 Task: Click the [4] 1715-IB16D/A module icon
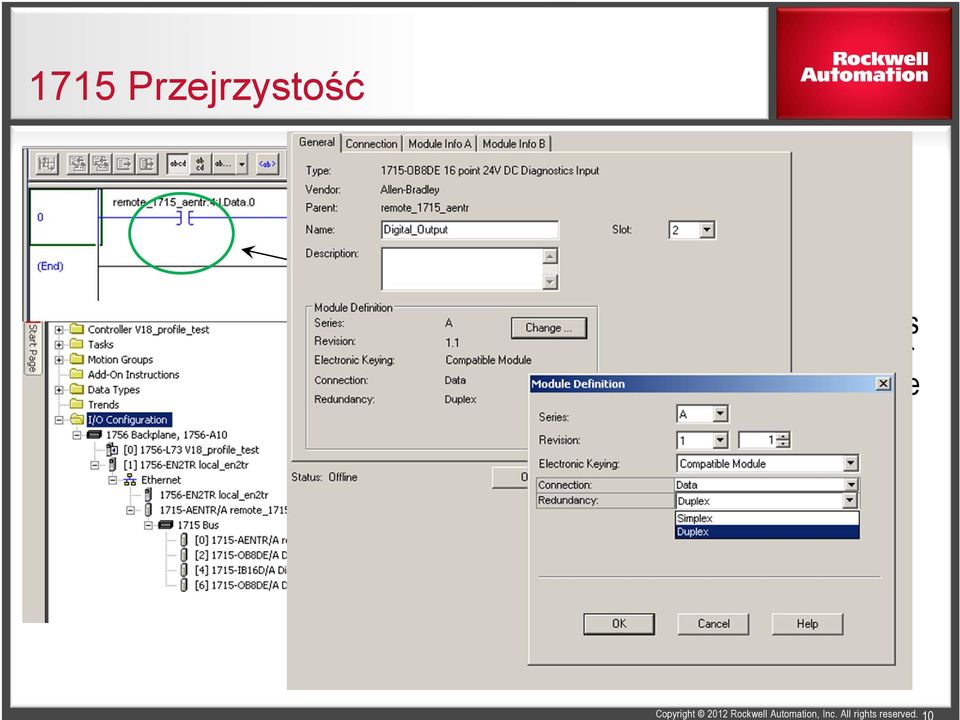(x=184, y=570)
